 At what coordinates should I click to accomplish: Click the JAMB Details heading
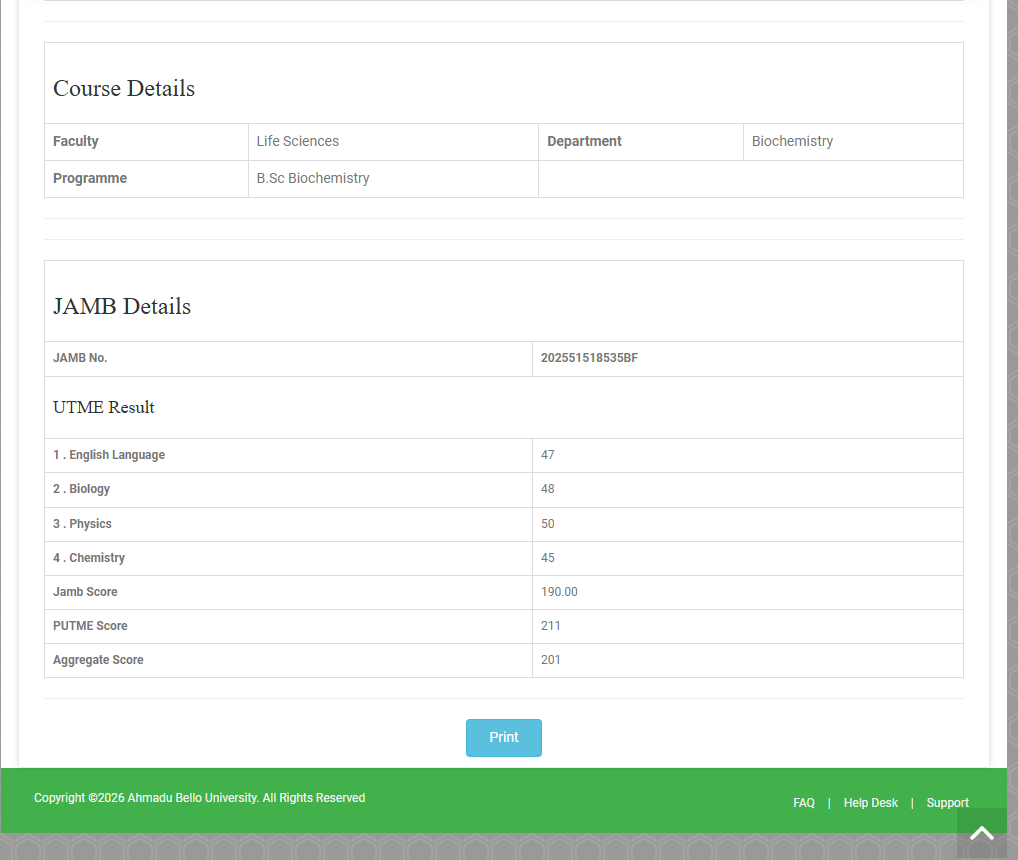[x=122, y=306]
